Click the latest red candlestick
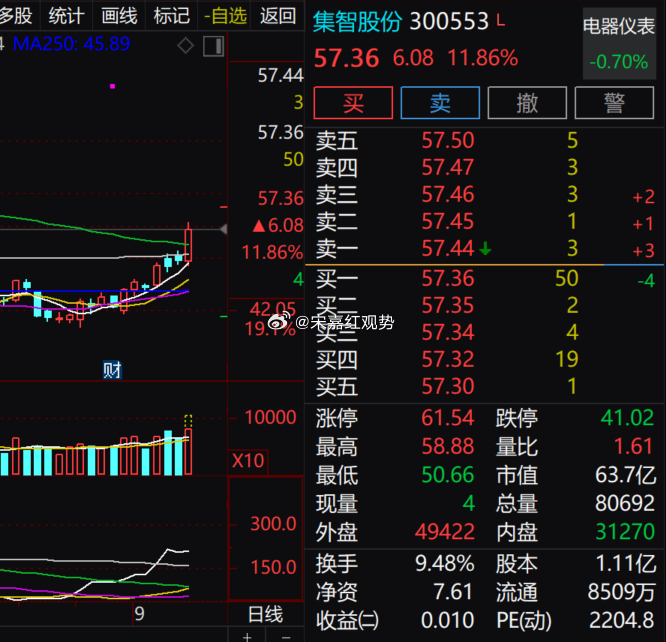 click(189, 245)
